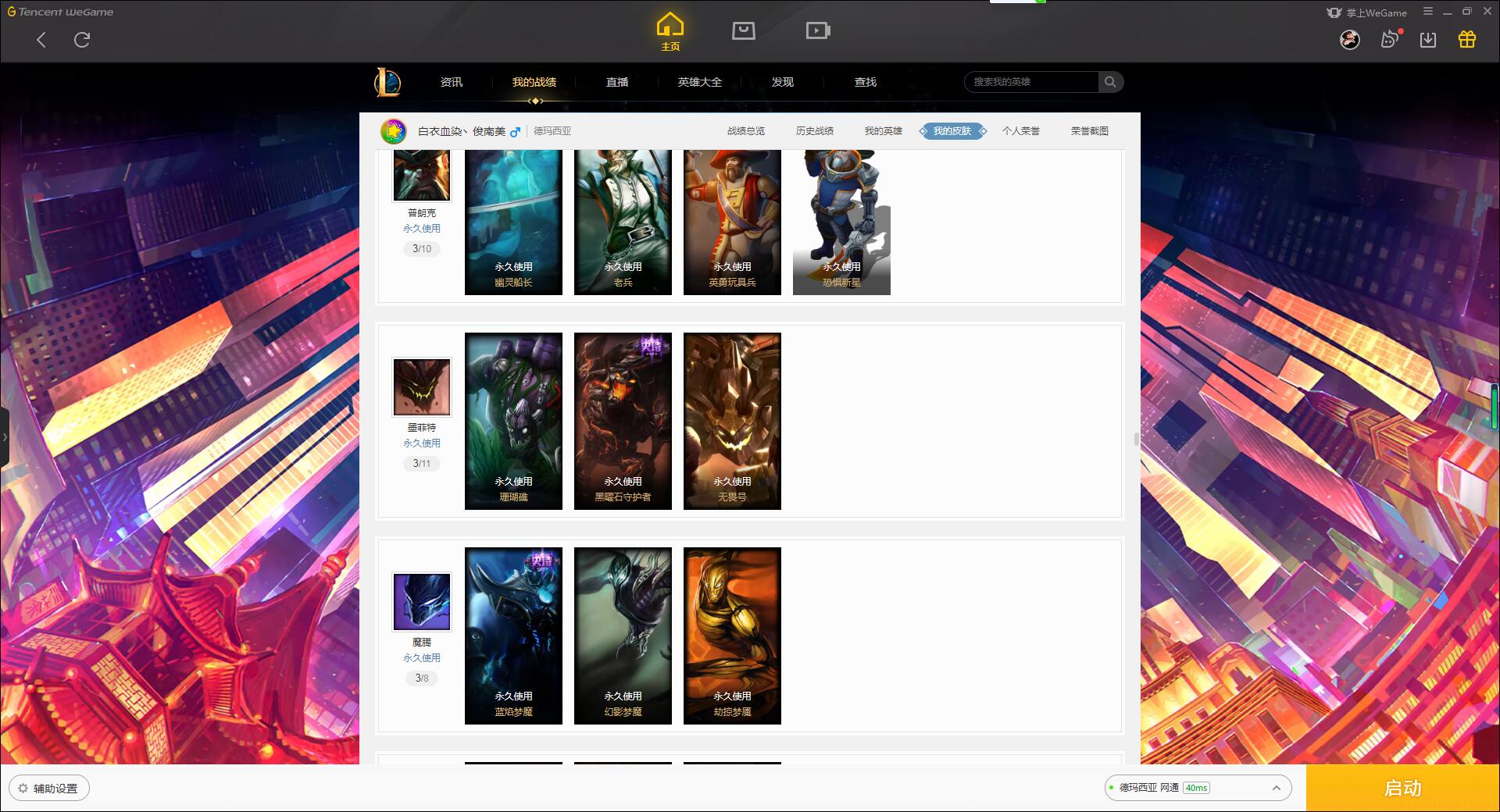
Task: Focus the 搜索我的英雄 search field
Action: 1031,82
